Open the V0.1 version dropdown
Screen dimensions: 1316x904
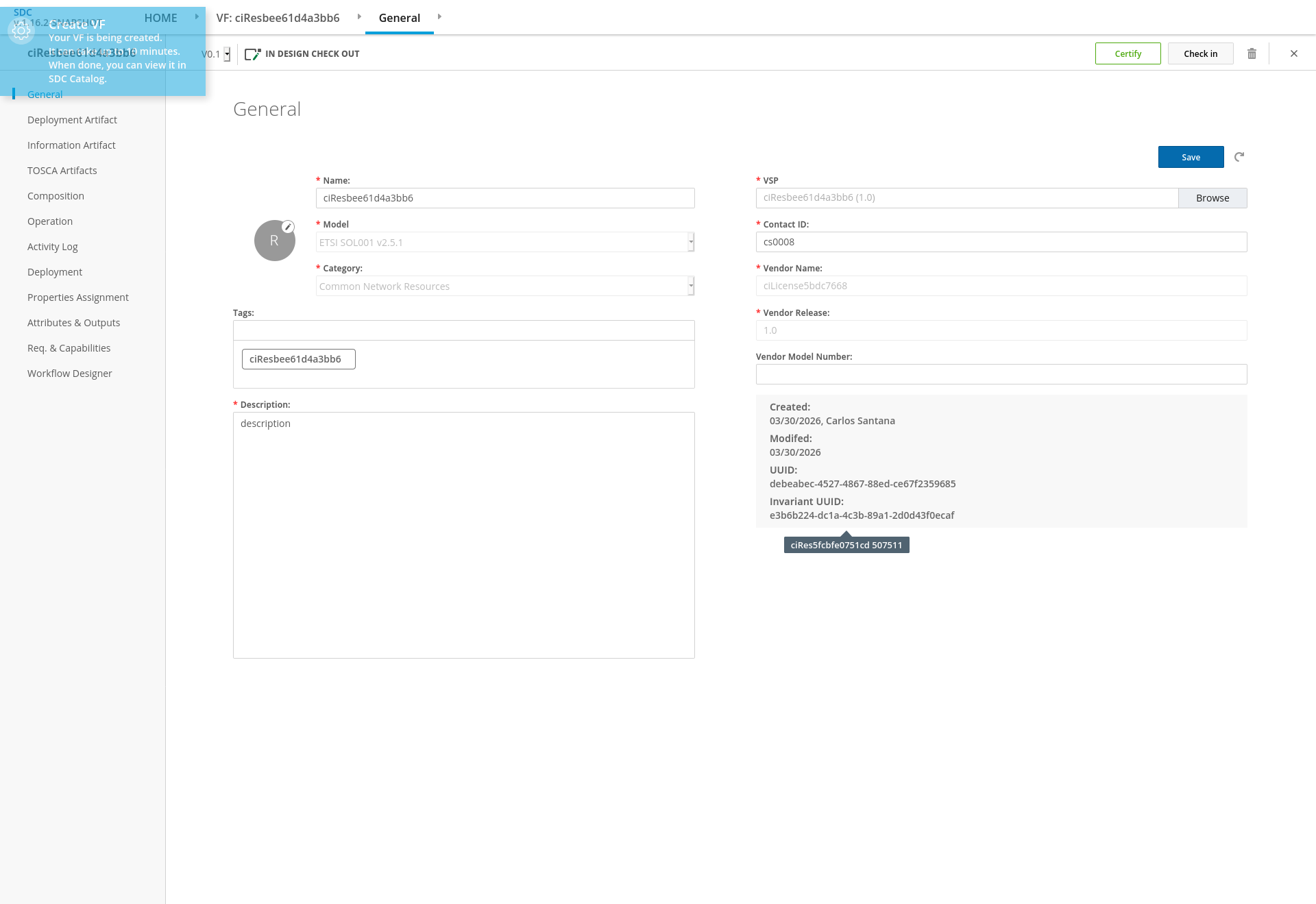[x=227, y=54]
